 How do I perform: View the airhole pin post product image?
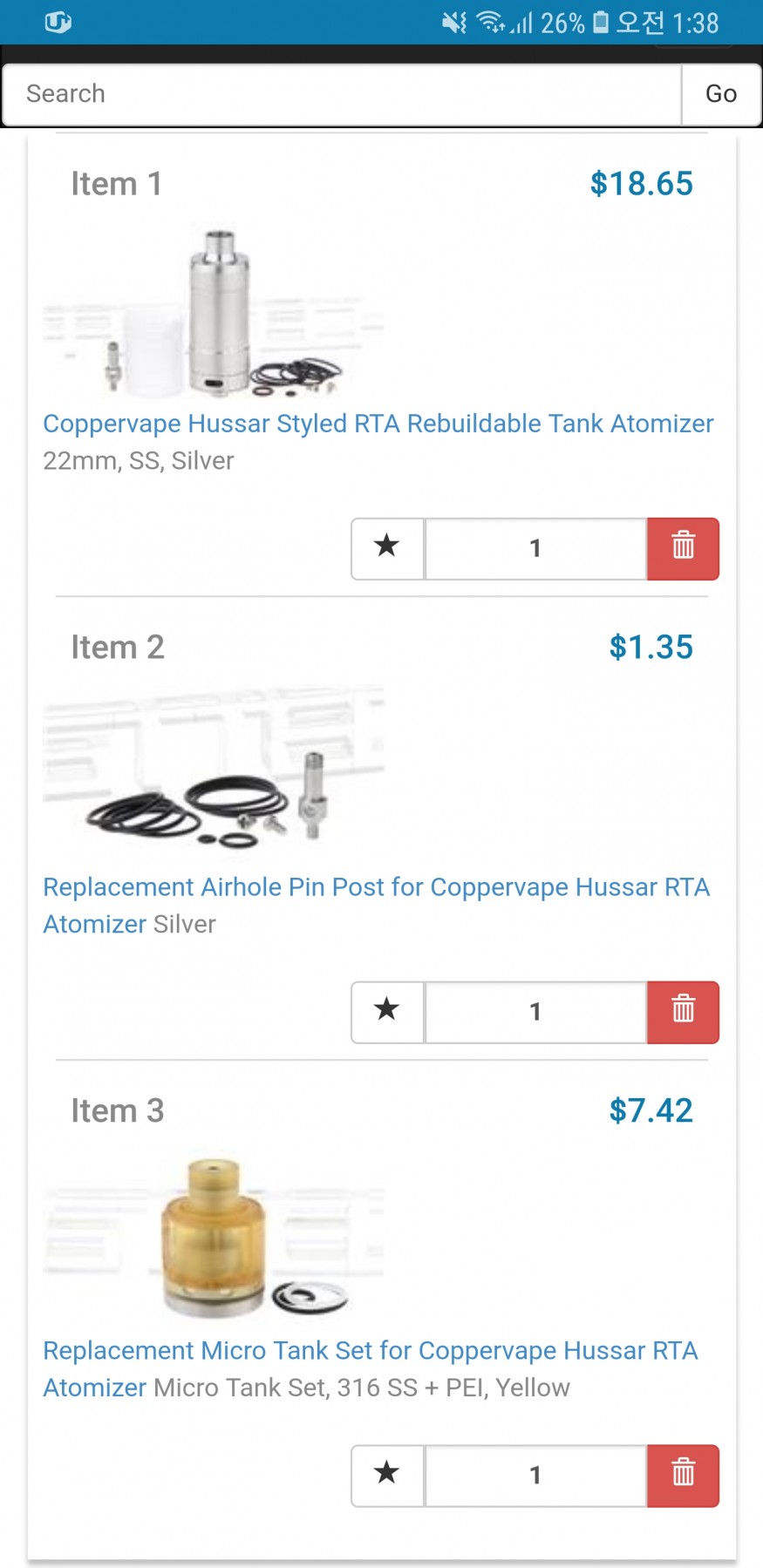(x=214, y=767)
